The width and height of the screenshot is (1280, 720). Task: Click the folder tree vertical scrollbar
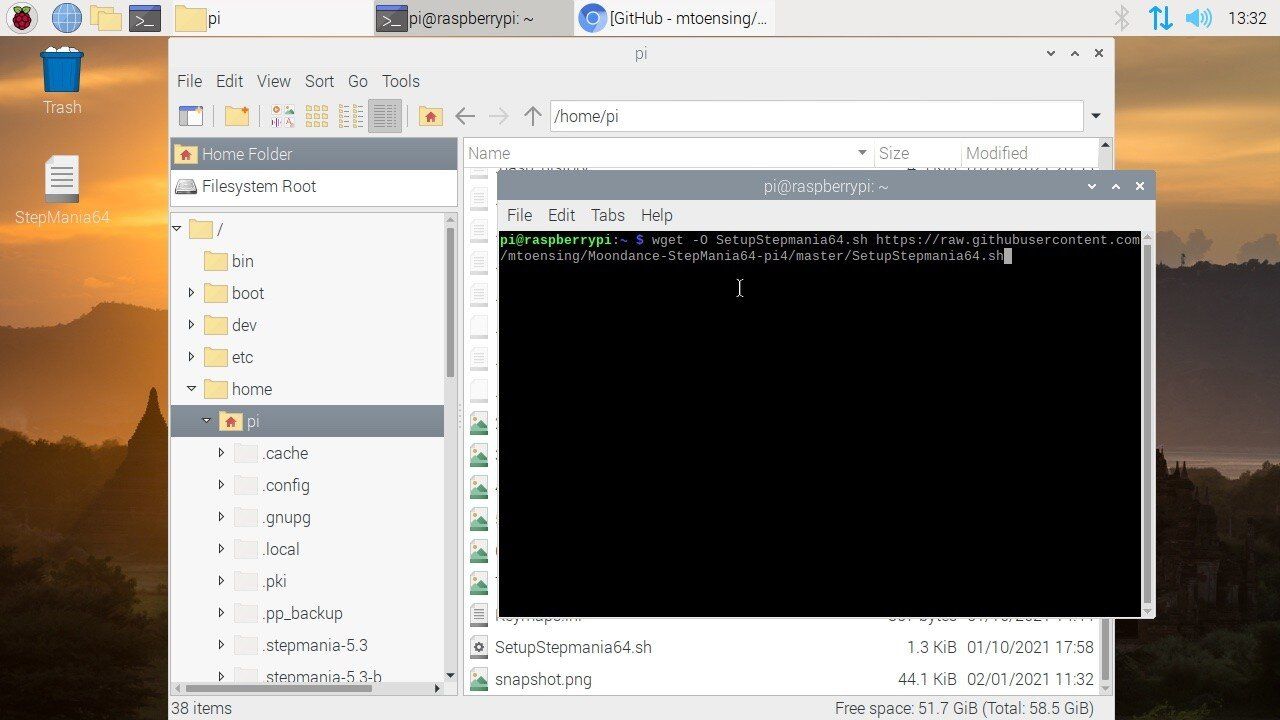[x=450, y=300]
